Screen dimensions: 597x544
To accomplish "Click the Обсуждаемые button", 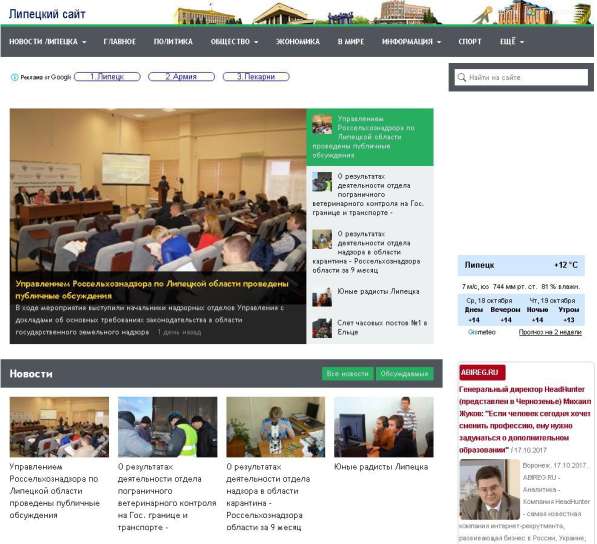I will pyautogui.click(x=404, y=374).
